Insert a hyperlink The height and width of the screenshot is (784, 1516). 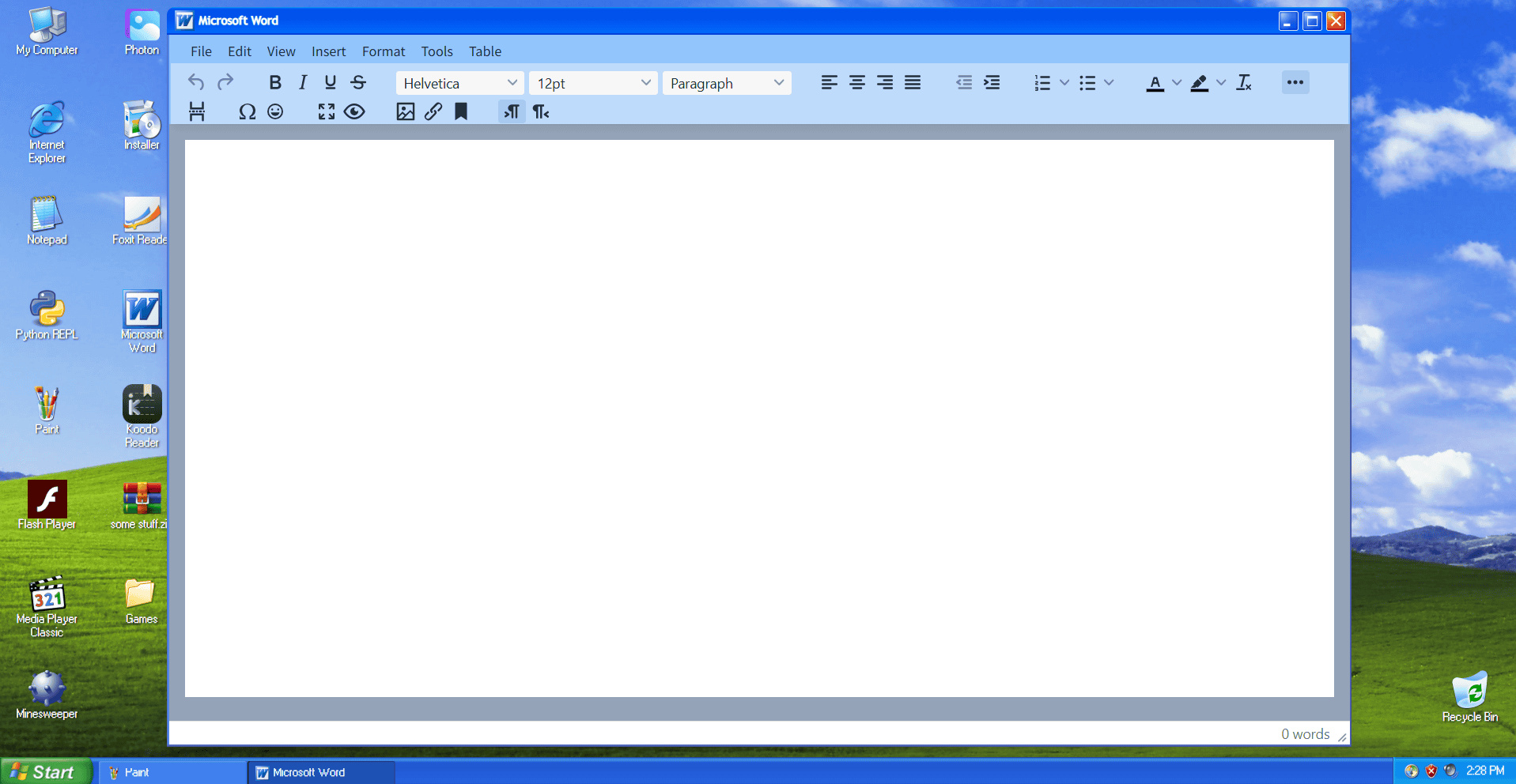pyautogui.click(x=433, y=111)
